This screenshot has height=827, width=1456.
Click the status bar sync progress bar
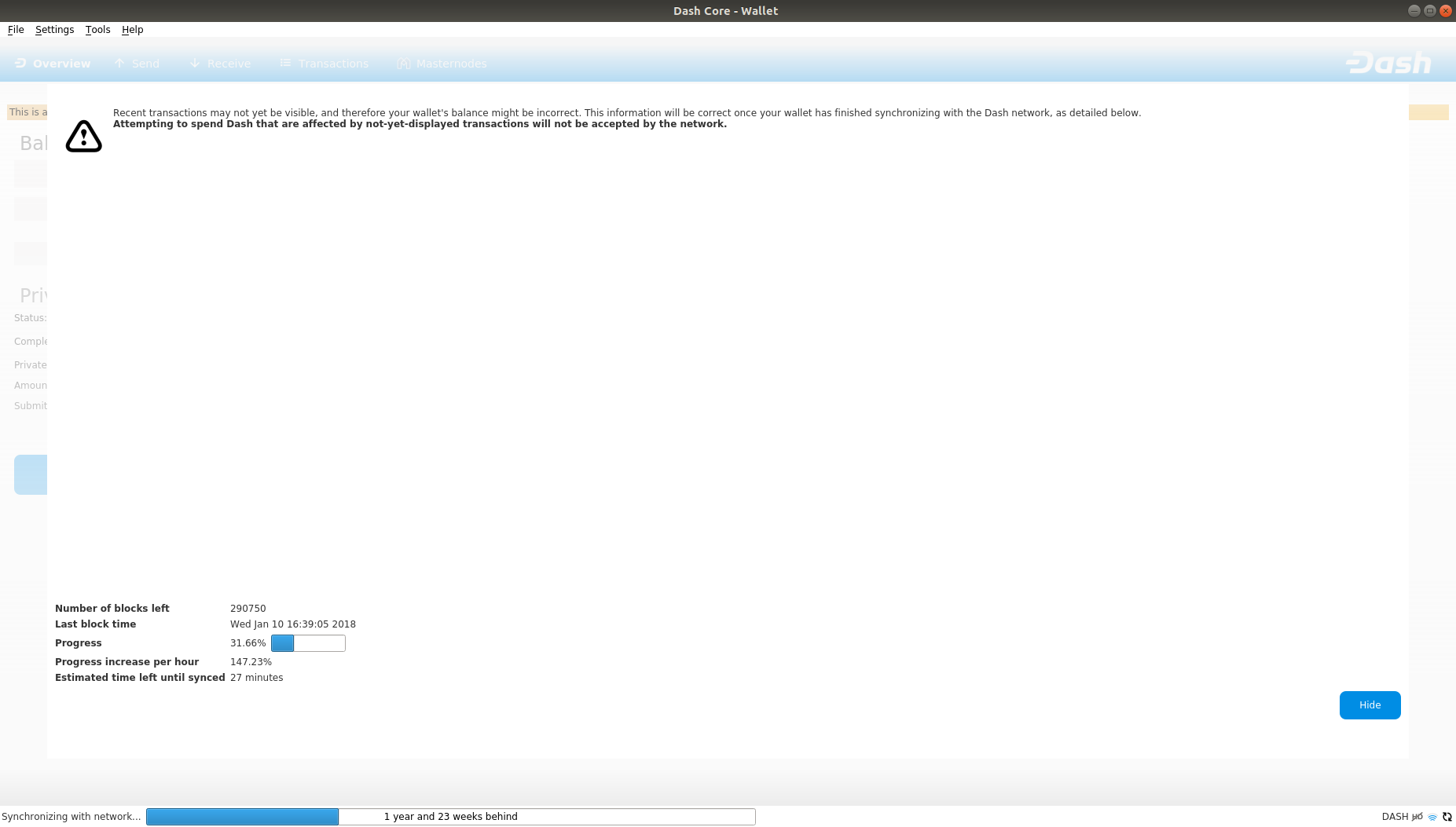(x=451, y=817)
